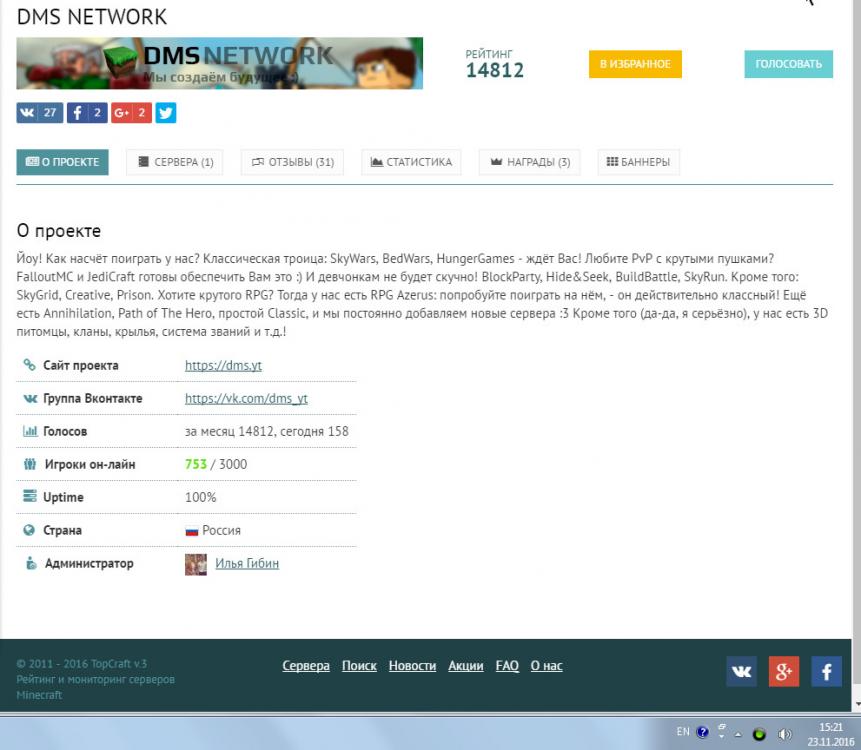Open the vk.com/dms_yt group link
The image size is (861, 750).
(246, 398)
